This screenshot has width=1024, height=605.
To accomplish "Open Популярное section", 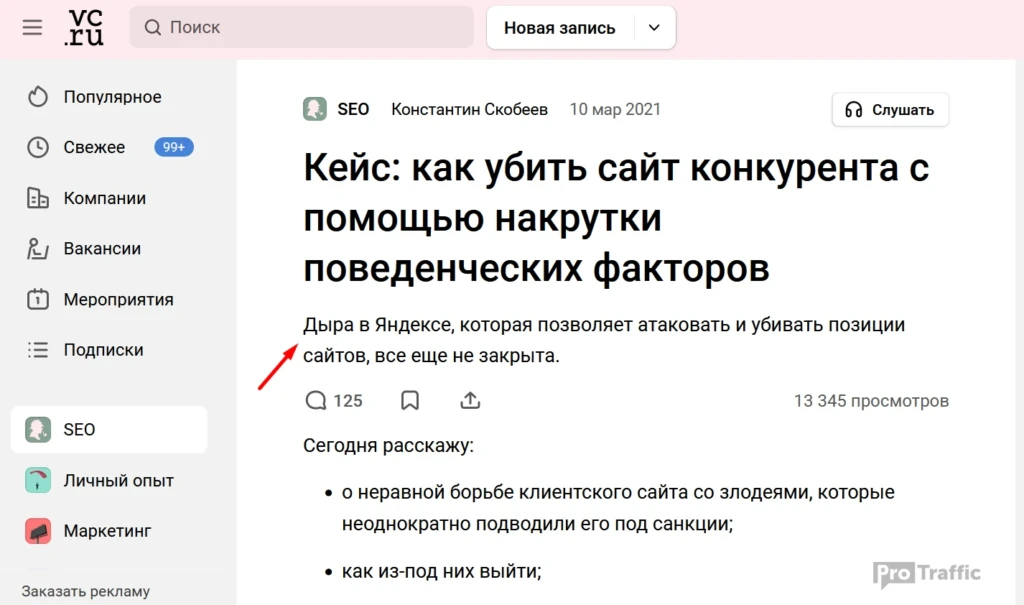I will tap(112, 97).
